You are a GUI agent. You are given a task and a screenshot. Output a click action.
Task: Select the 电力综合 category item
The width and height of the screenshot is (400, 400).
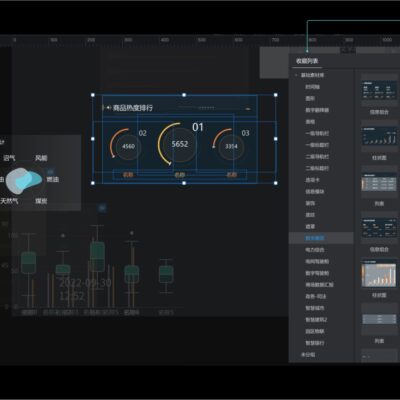click(315, 250)
